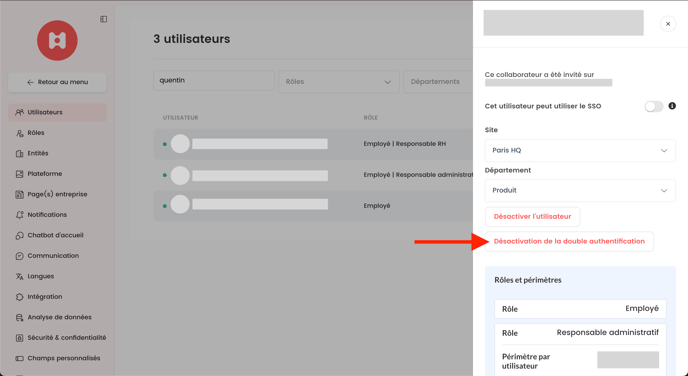Click the Plateforme icon in the sidebar

pyautogui.click(x=19, y=174)
